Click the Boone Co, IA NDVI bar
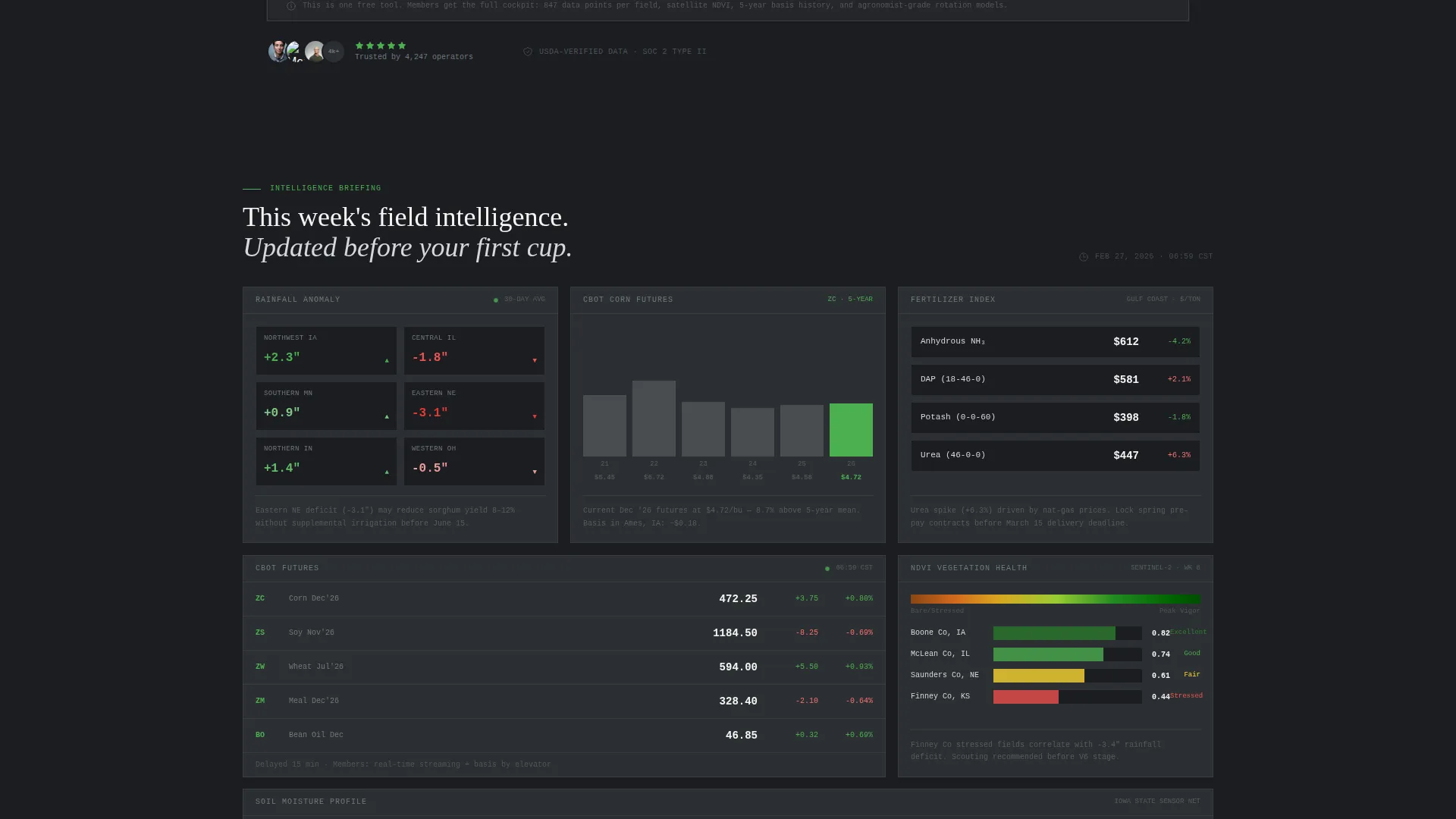Viewport: 1456px width, 819px height. point(1054,633)
